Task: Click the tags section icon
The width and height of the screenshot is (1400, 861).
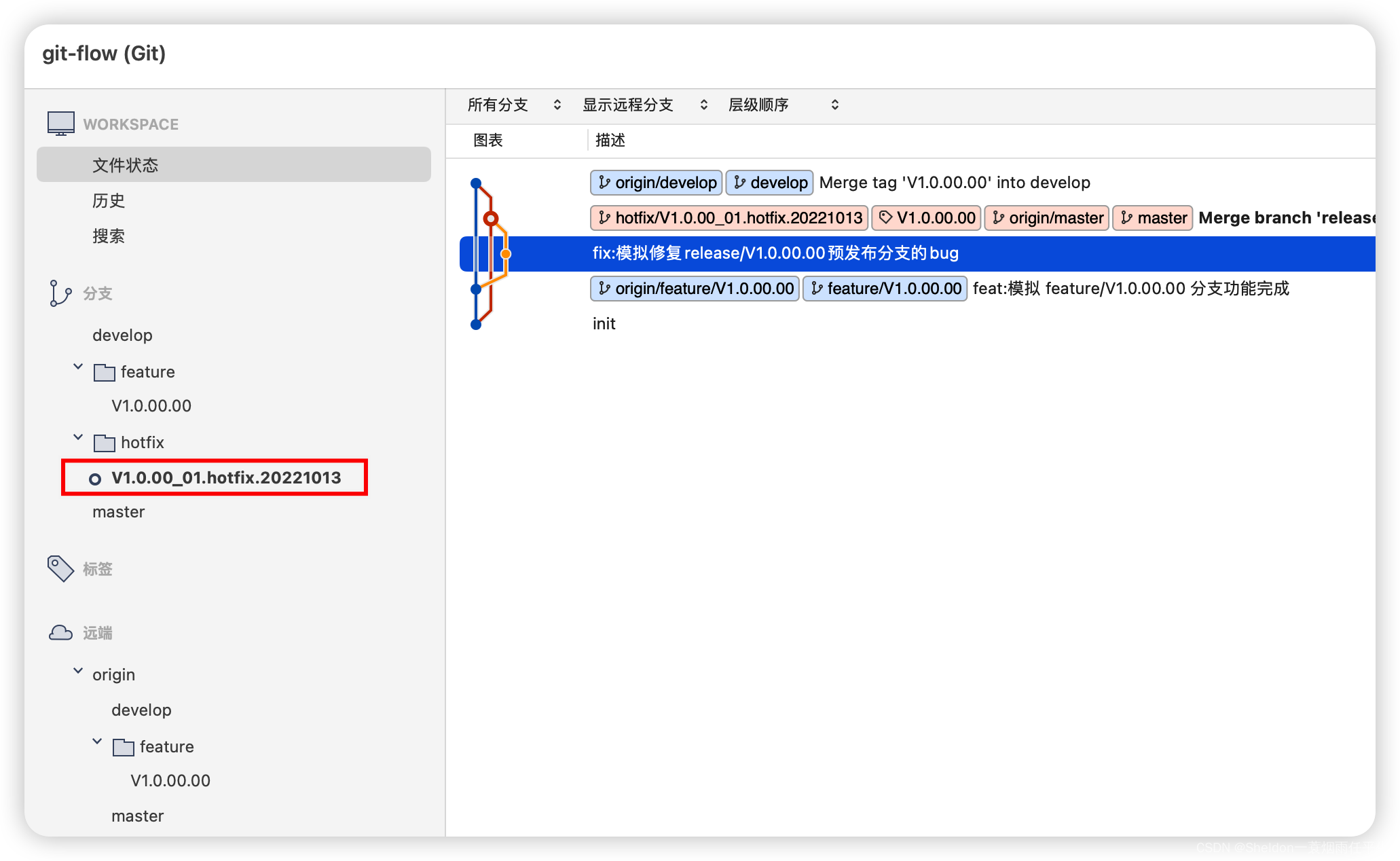Action: [x=60, y=569]
